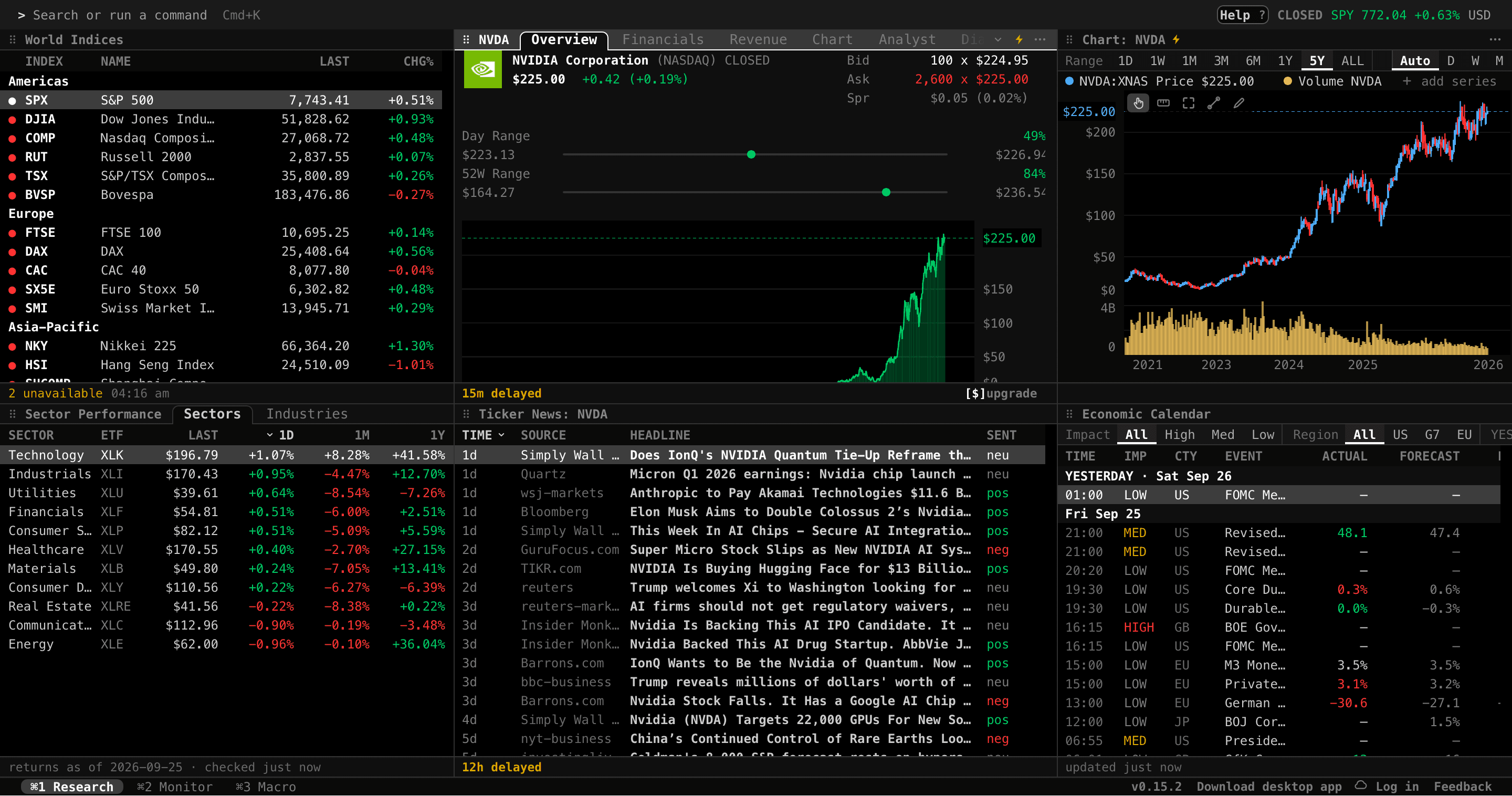Screen dimensions: 1512x796
Task: Sort world indices by CHG% column
Action: 418,61
